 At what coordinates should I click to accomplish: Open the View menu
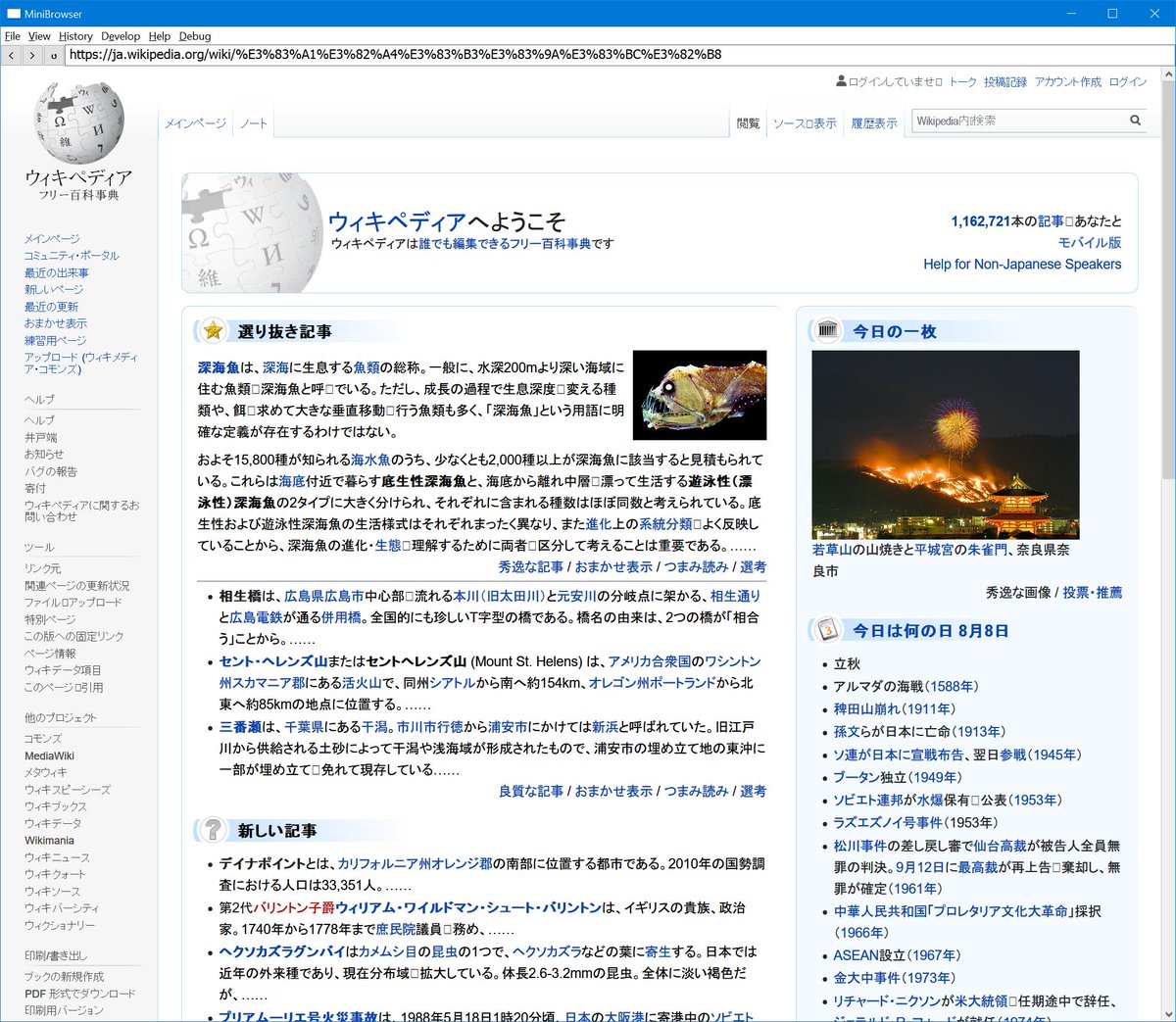click(40, 36)
